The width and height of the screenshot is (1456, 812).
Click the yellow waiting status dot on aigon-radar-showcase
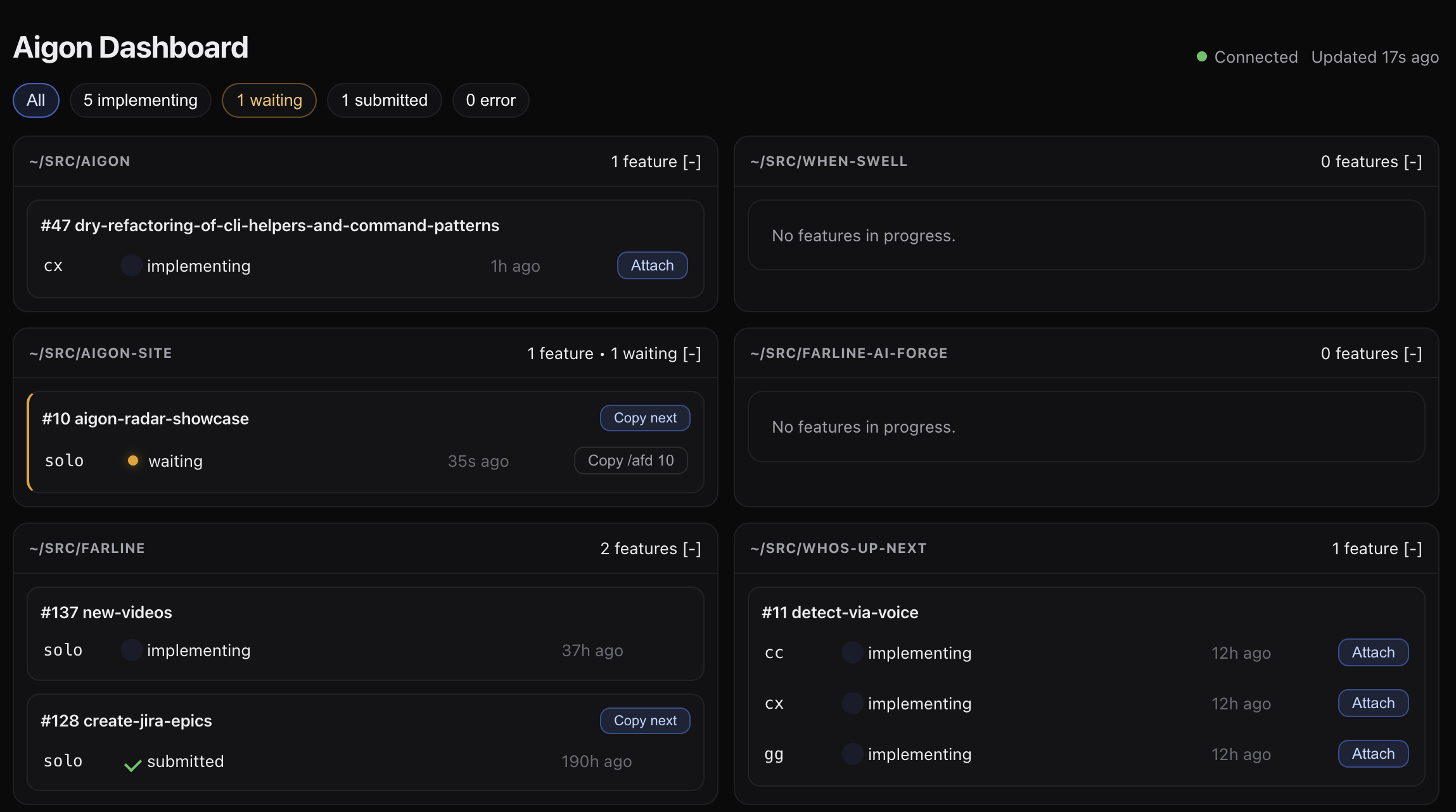click(133, 460)
